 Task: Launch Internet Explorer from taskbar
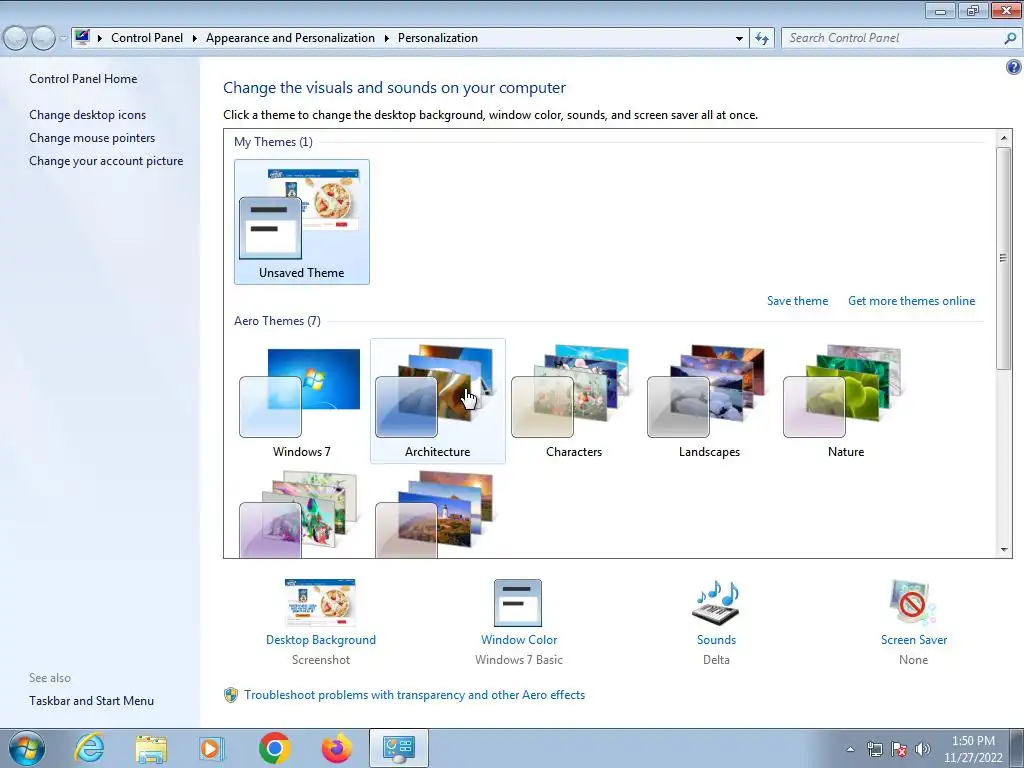(89, 748)
